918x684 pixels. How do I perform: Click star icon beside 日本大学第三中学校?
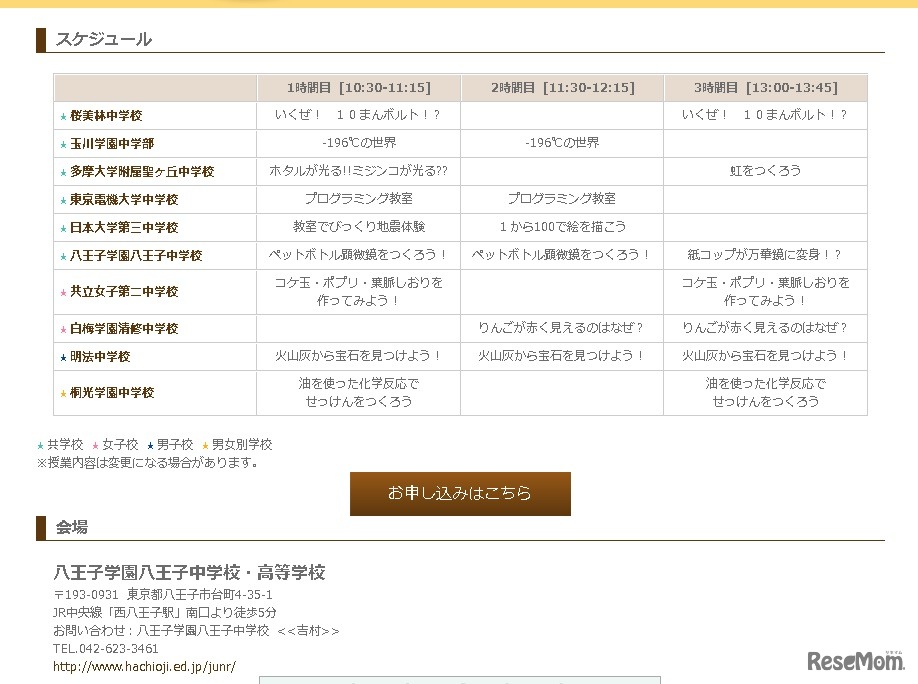coord(63,229)
